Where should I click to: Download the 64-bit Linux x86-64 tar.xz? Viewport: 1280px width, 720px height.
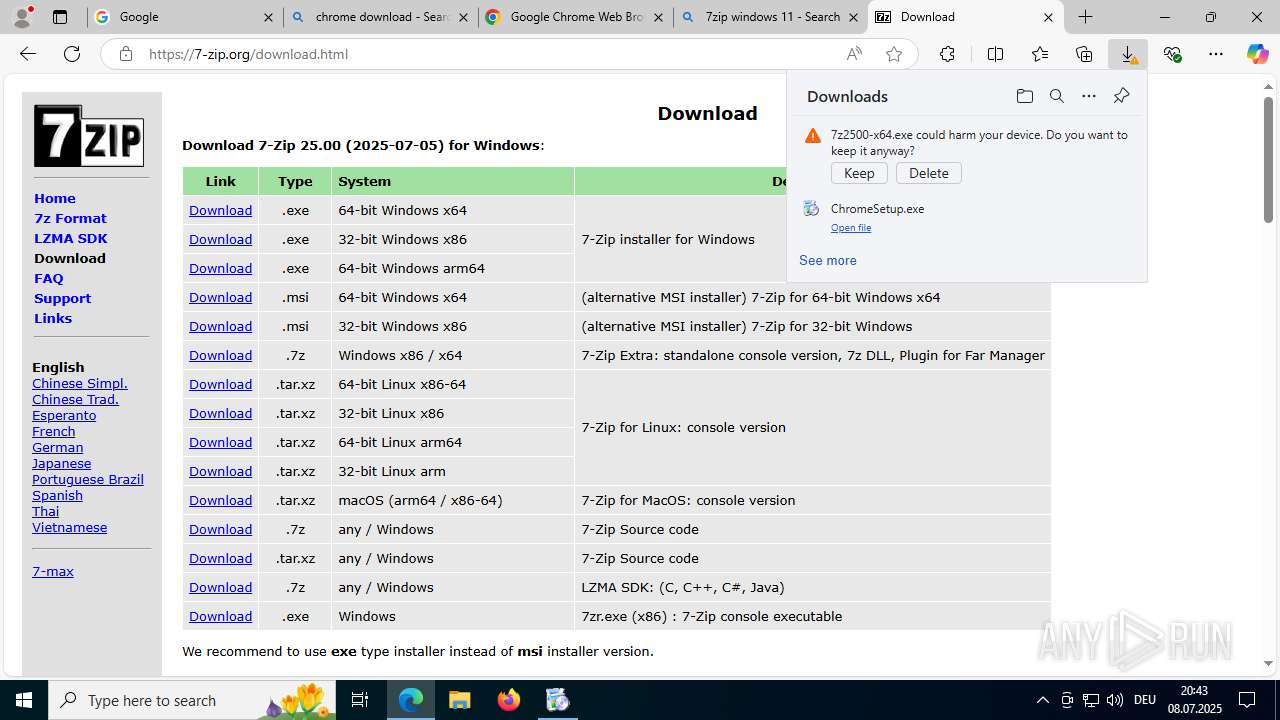220,384
